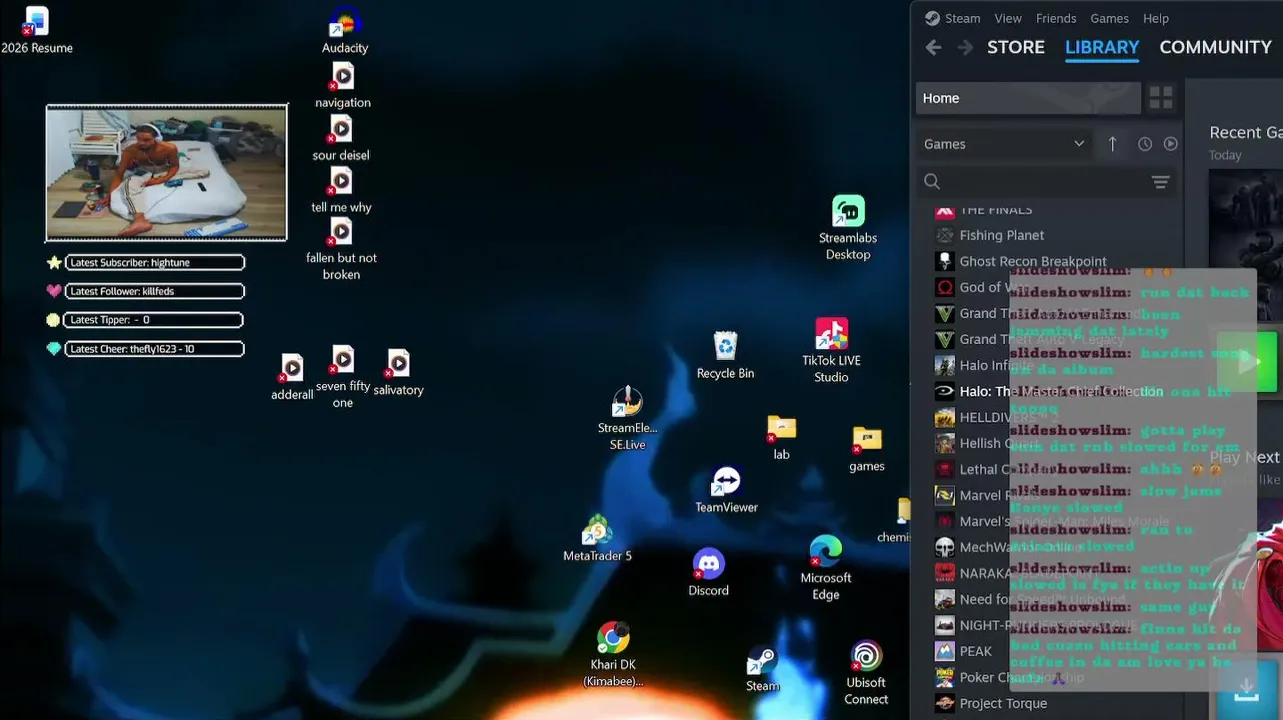Expand the Games category dropdown
This screenshot has width=1283, height=720.
coord(1004,144)
